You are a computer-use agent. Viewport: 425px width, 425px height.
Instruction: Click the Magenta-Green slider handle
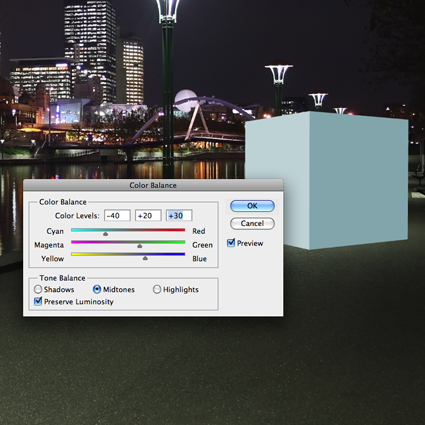point(140,246)
